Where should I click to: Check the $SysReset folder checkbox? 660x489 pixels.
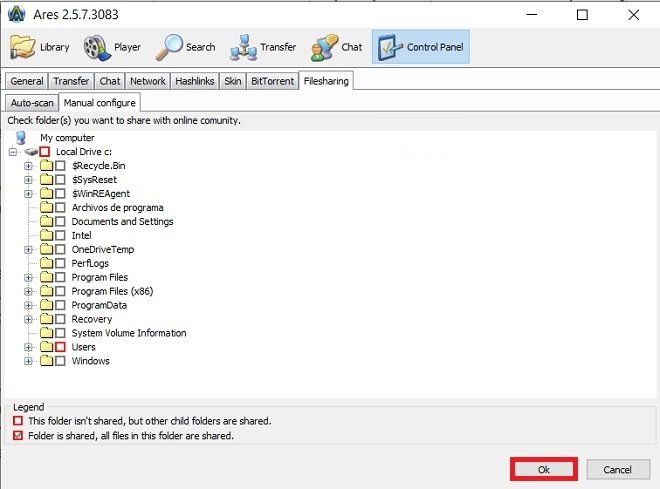coord(60,179)
